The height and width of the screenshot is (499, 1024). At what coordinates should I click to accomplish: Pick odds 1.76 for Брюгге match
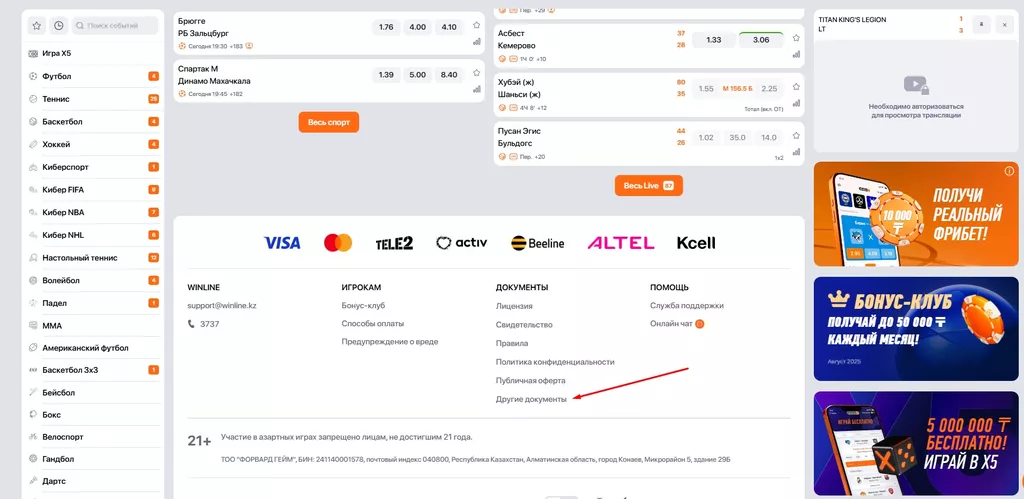click(386, 27)
